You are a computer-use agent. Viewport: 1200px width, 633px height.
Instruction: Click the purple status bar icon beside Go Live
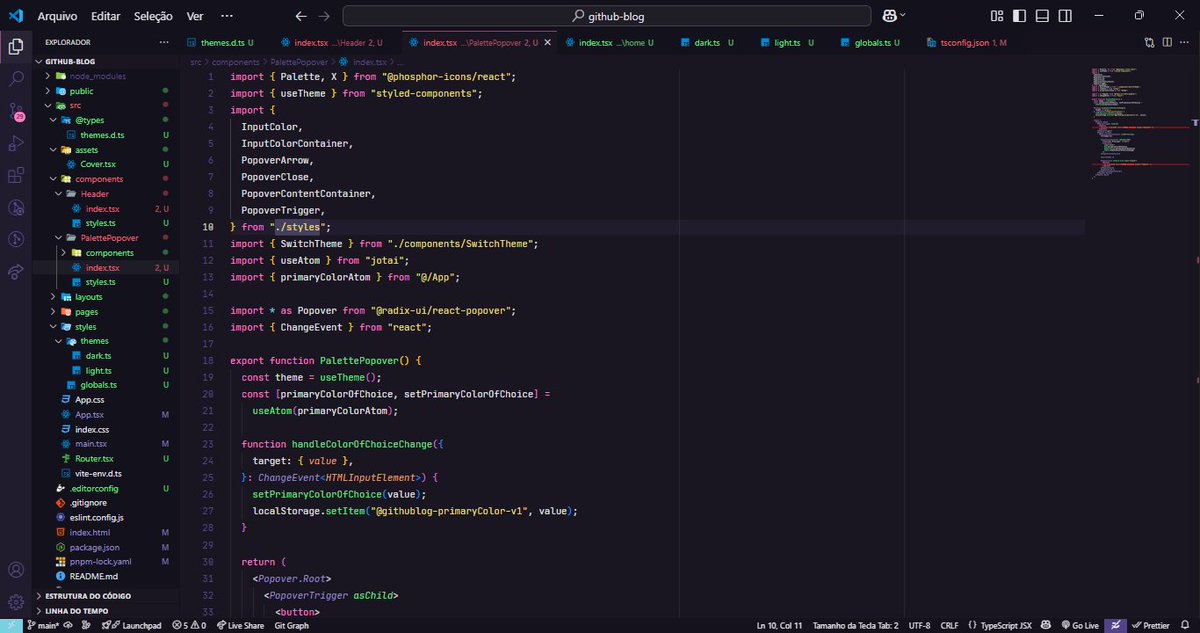click(x=1115, y=625)
